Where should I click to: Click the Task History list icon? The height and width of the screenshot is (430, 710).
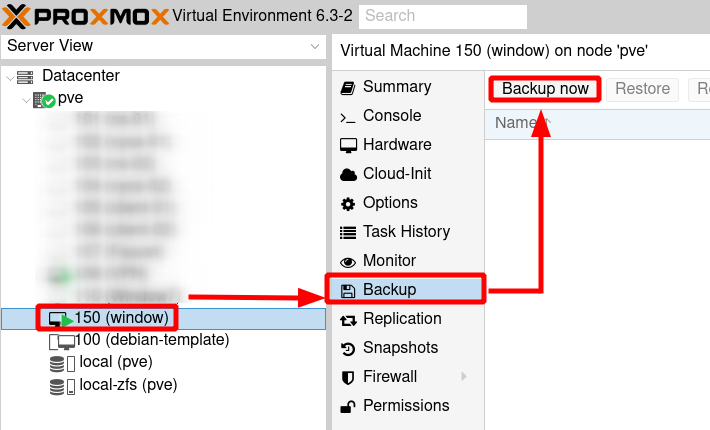click(x=348, y=233)
